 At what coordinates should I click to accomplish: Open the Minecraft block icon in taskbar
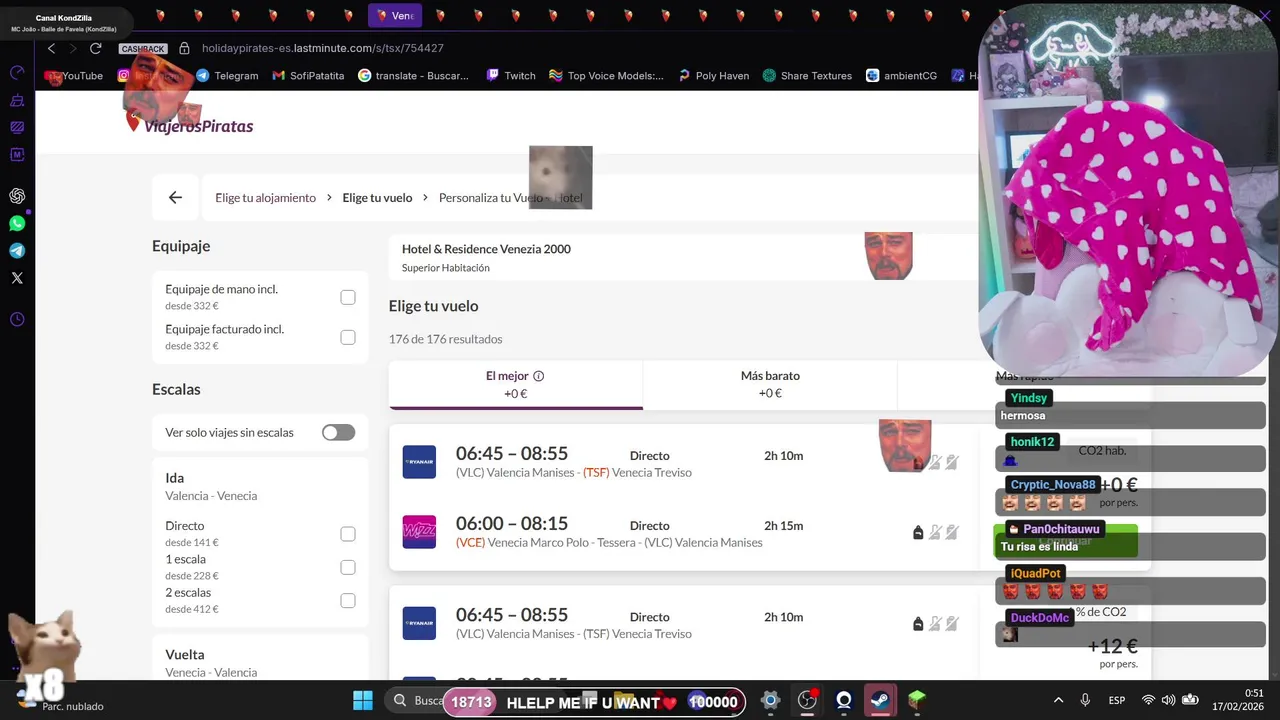[917, 701]
